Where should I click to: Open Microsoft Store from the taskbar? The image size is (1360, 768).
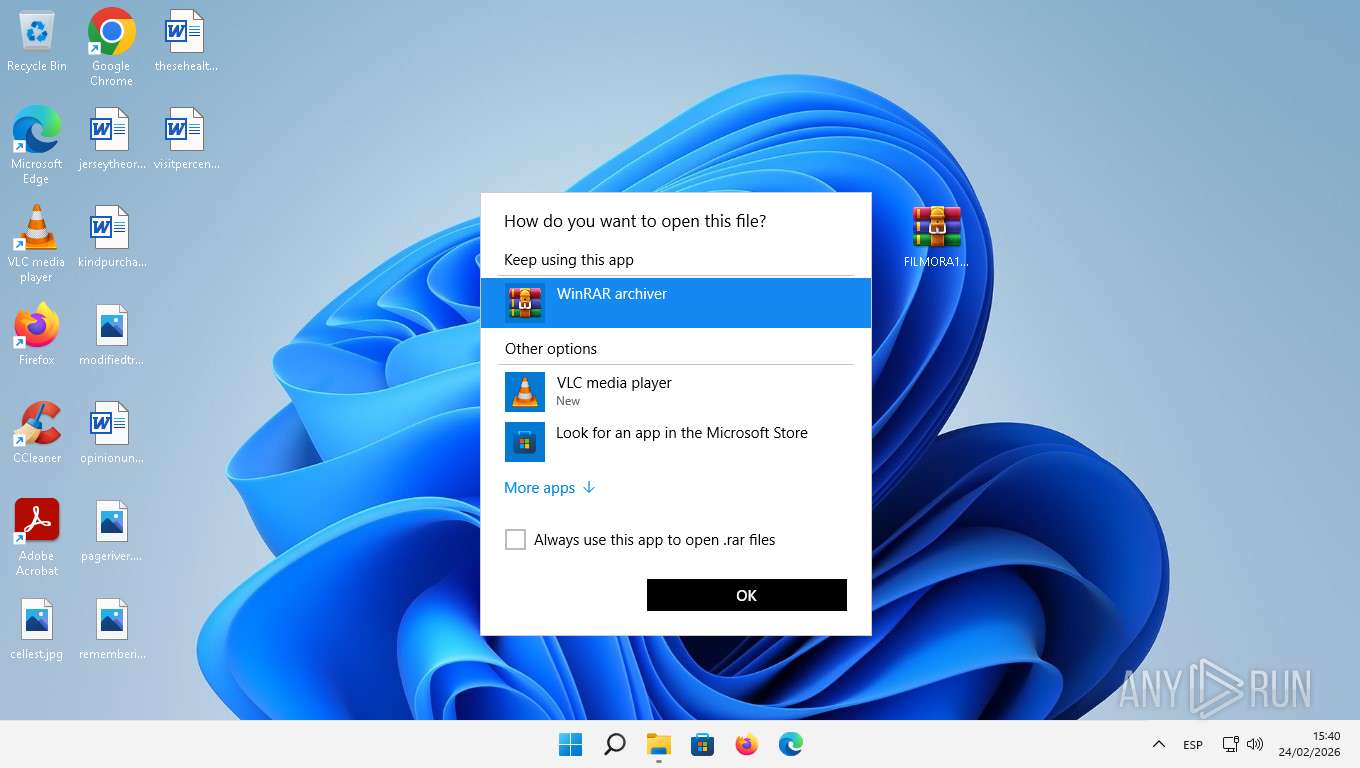point(703,744)
